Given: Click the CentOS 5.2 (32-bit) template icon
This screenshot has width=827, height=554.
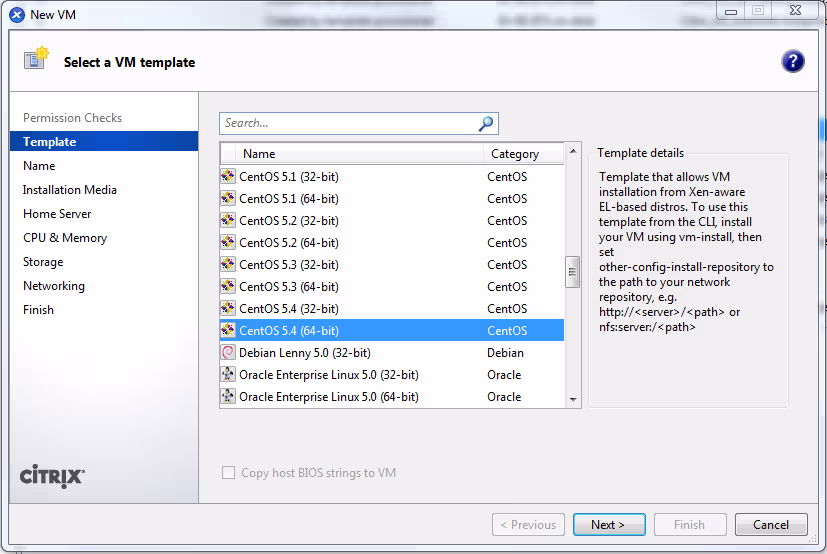Looking at the screenshot, I should click(x=228, y=221).
